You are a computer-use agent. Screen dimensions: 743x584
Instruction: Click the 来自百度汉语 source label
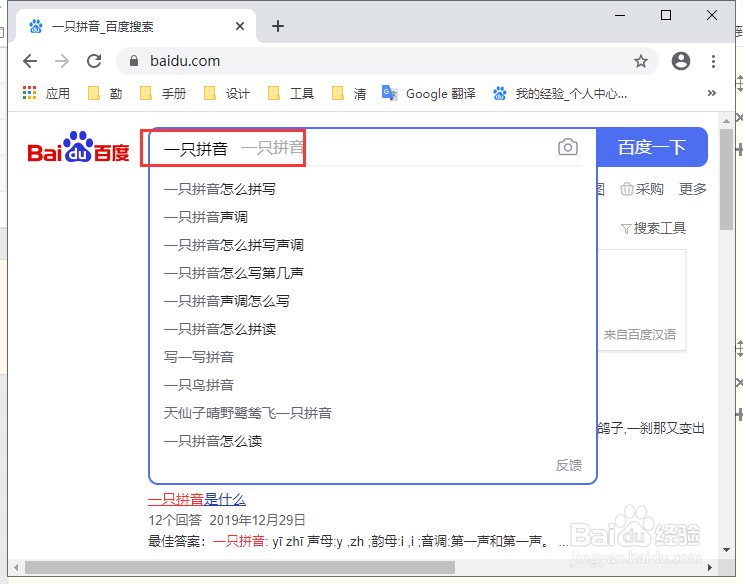[x=640, y=335]
